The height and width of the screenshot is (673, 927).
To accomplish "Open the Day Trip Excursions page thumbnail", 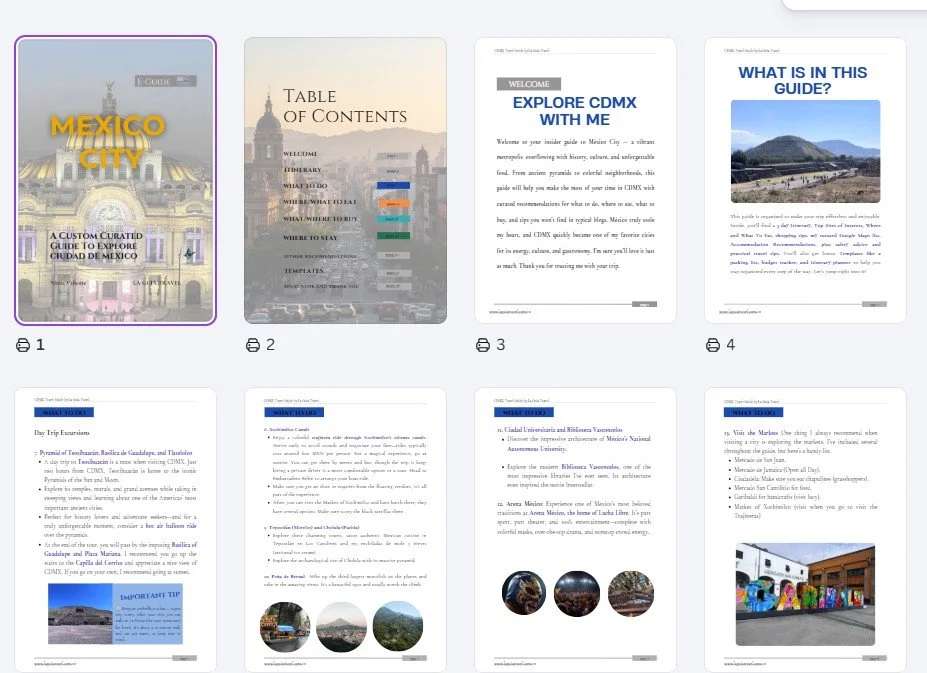I will click(115, 530).
